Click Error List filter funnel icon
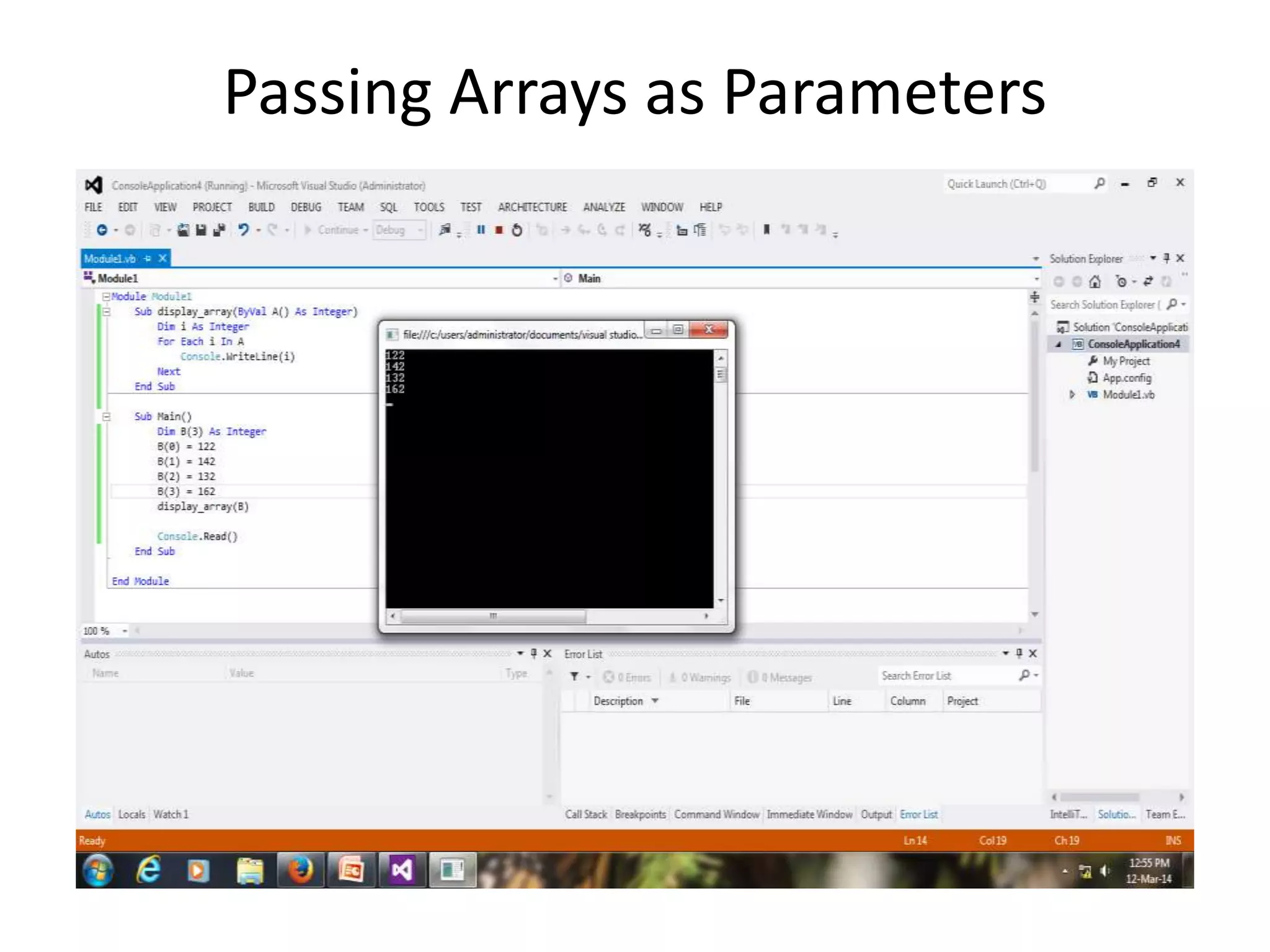The width and height of the screenshot is (1270, 952). 574,677
